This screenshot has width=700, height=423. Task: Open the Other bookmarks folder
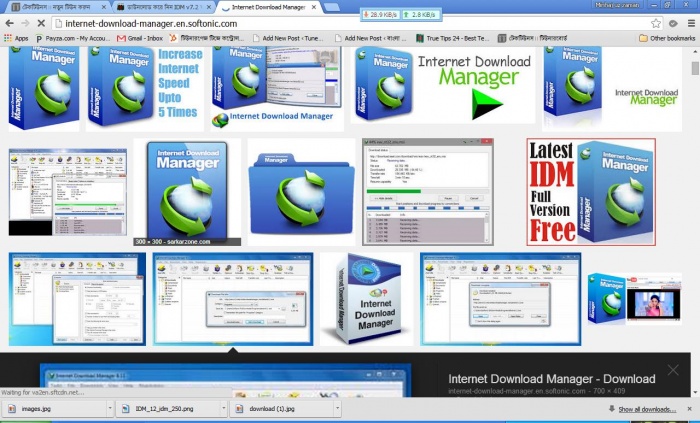point(667,38)
